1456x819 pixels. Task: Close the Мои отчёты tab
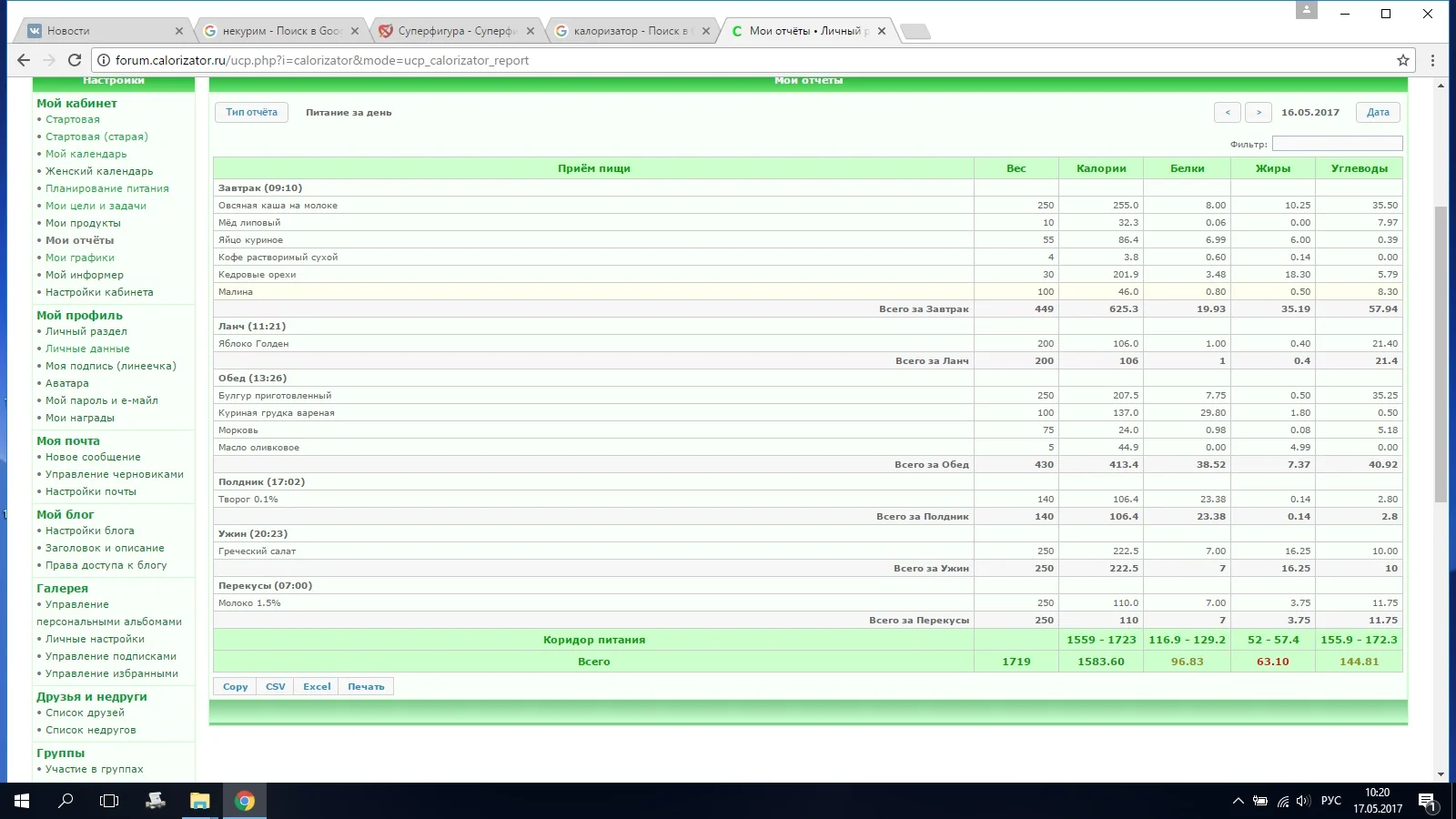point(882,31)
